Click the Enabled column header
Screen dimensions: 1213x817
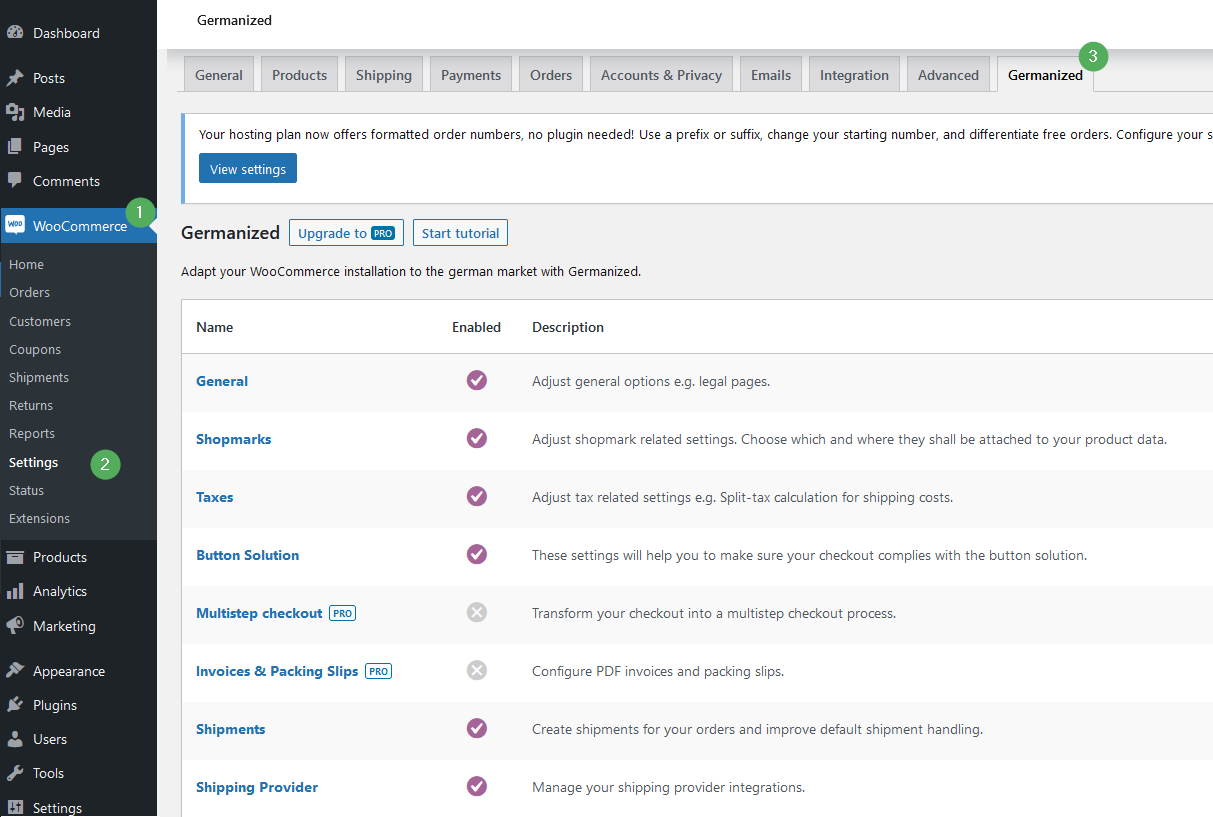(477, 327)
